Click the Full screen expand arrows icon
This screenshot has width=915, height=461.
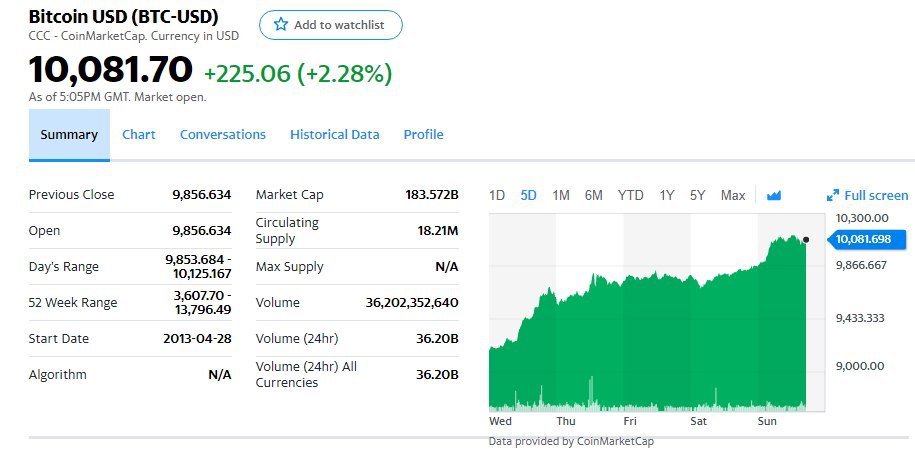[833, 195]
